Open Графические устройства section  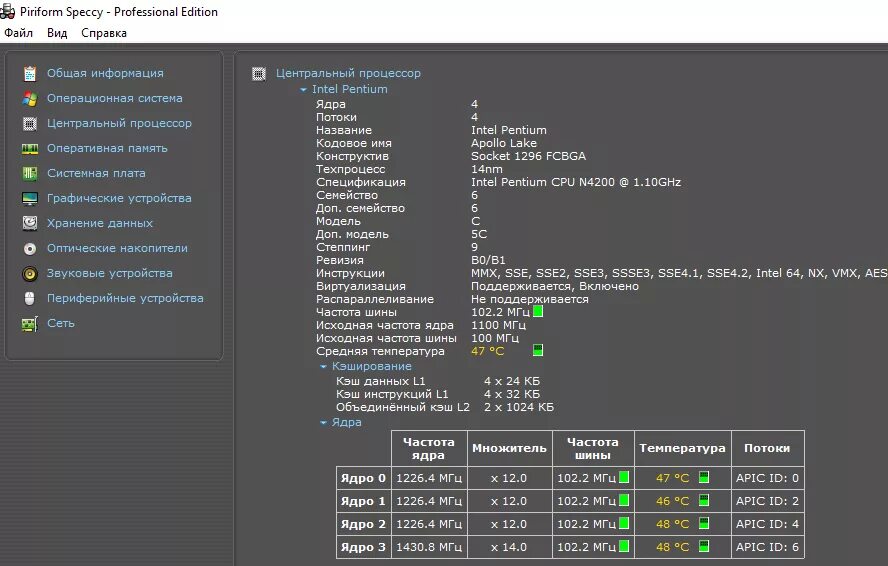coord(119,198)
